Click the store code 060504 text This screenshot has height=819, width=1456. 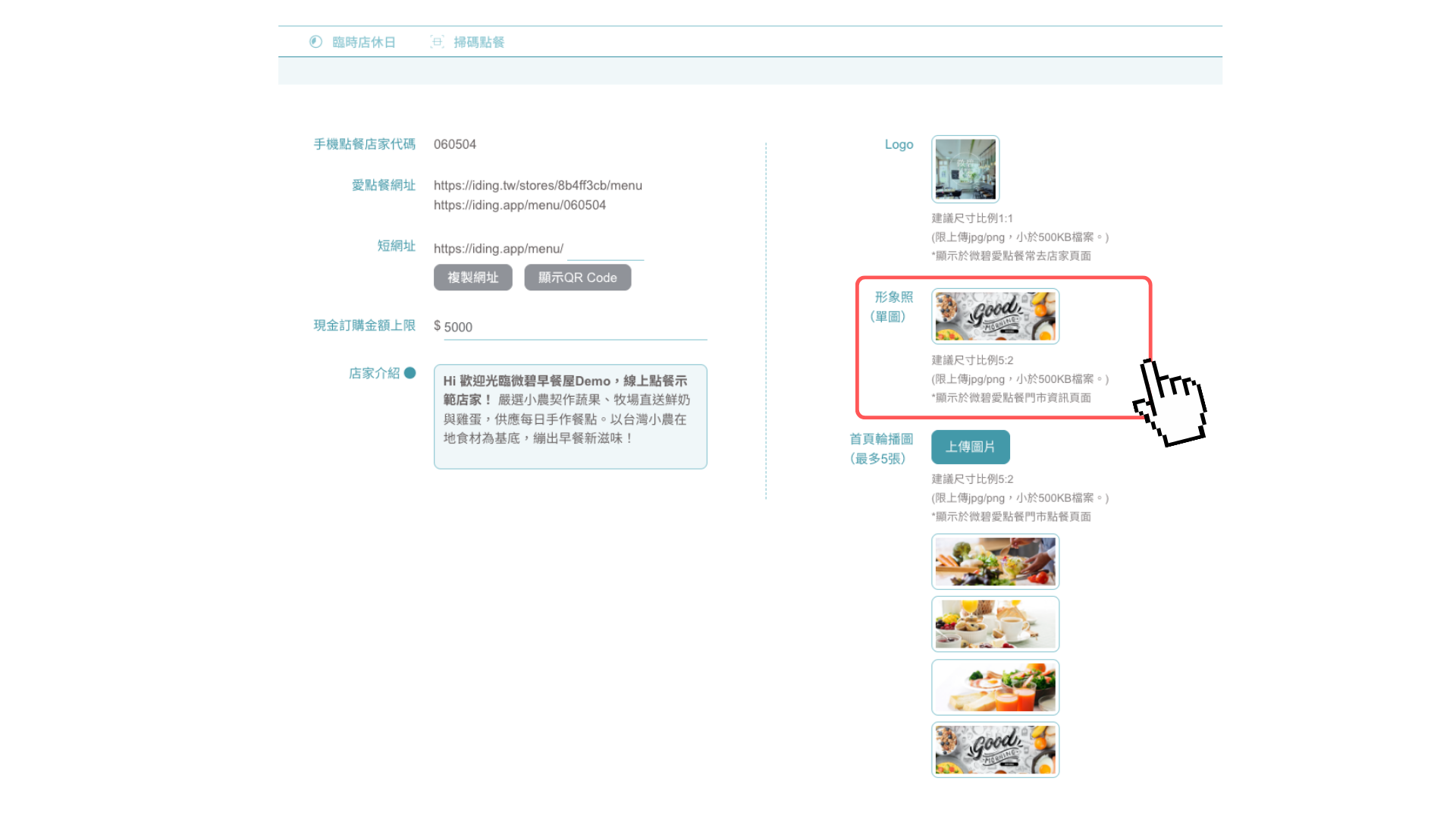pyautogui.click(x=455, y=144)
